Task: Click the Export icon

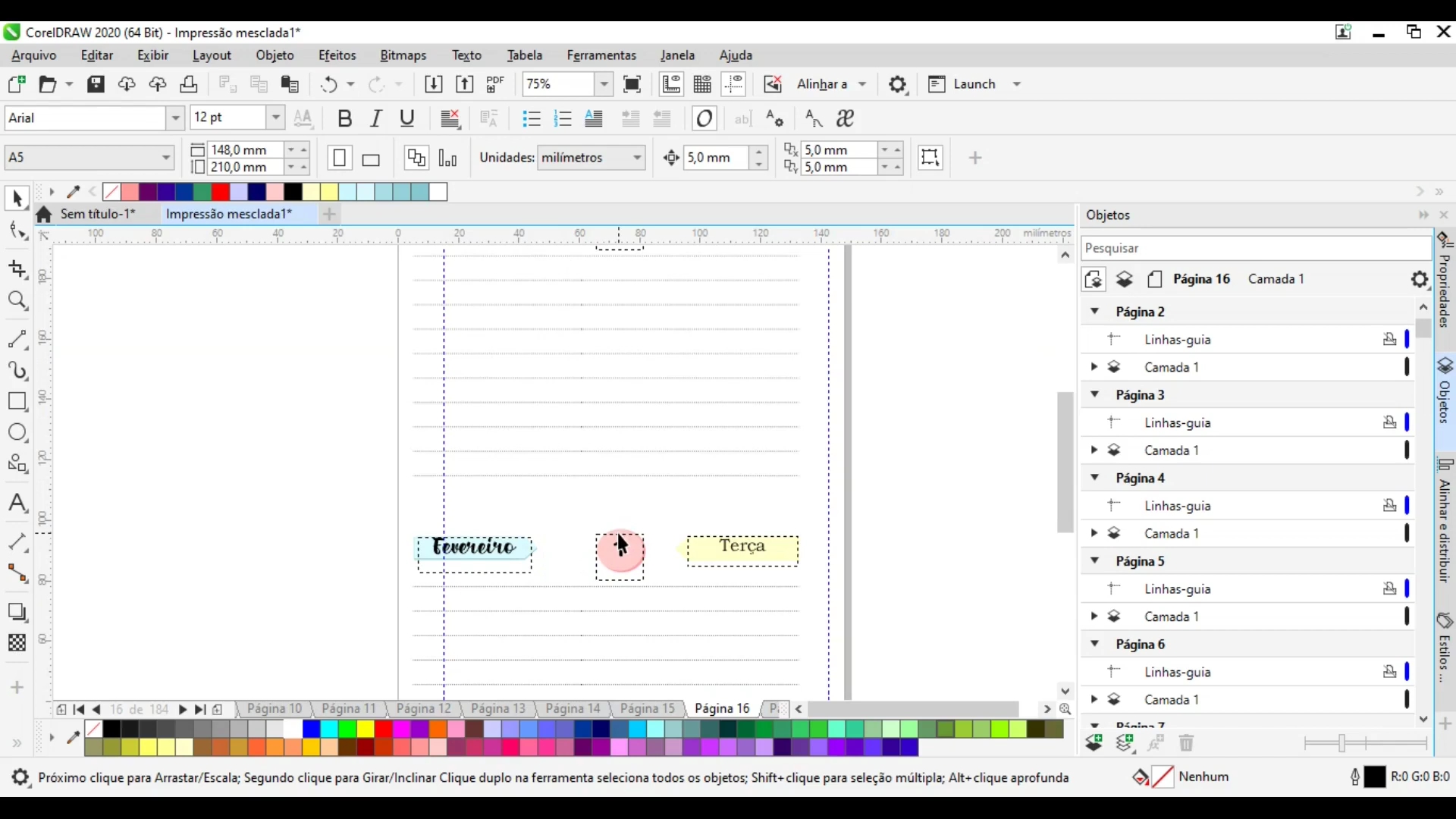Action: [464, 84]
